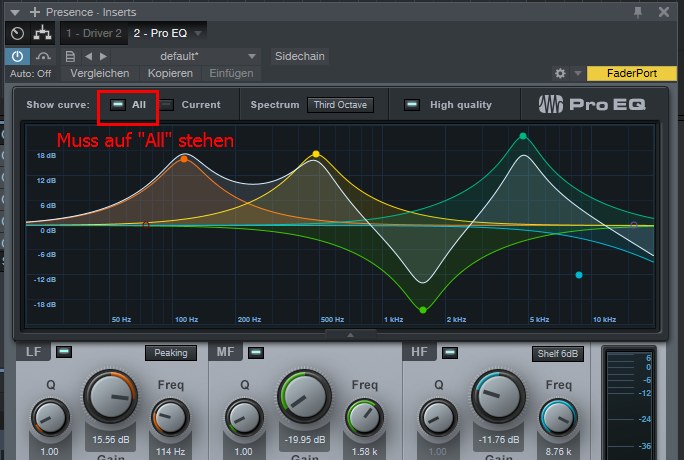
Task: Click the MF Gain knob
Action: click(304, 396)
